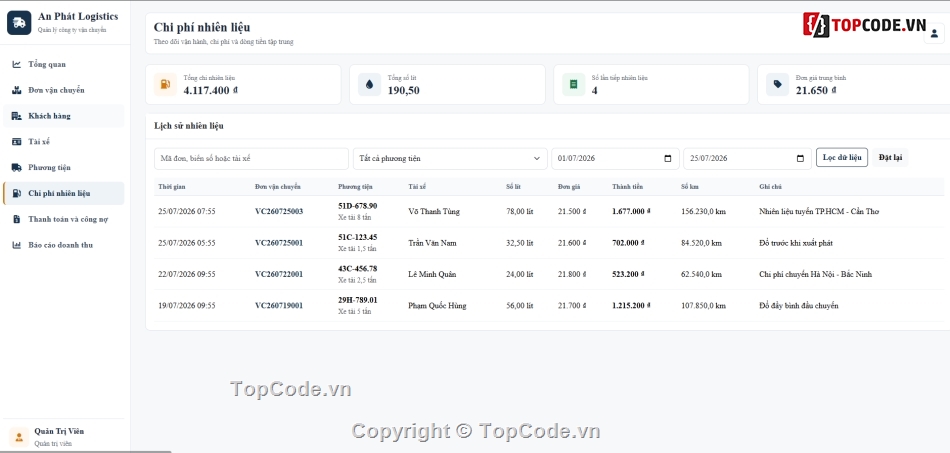The height and width of the screenshot is (453, 950).
Task: Click the receipt icon on refuel count card
Action: point(573,84)
